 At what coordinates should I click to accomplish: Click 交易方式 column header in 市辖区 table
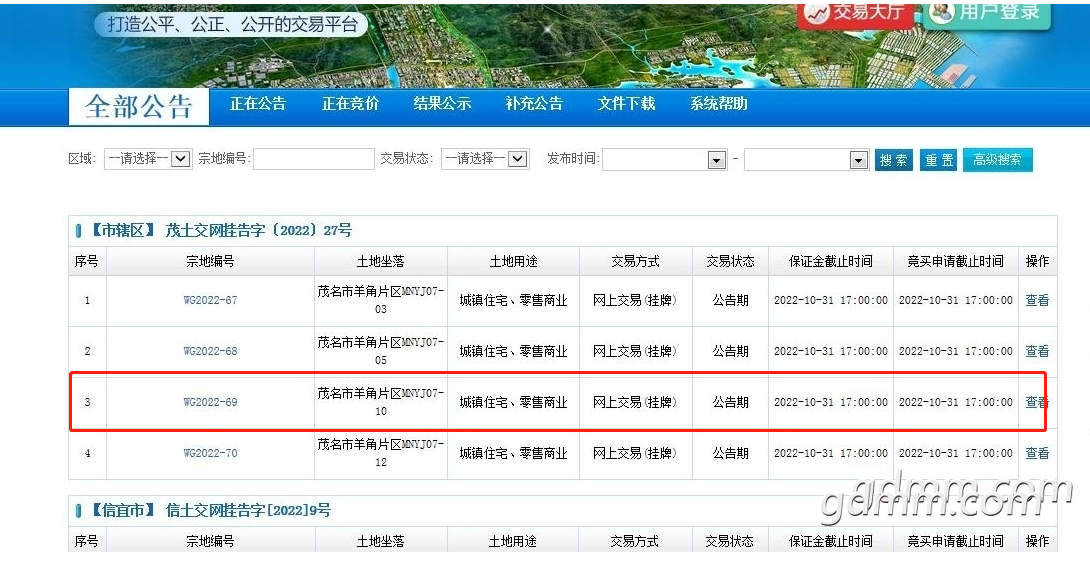pos(635,261)
